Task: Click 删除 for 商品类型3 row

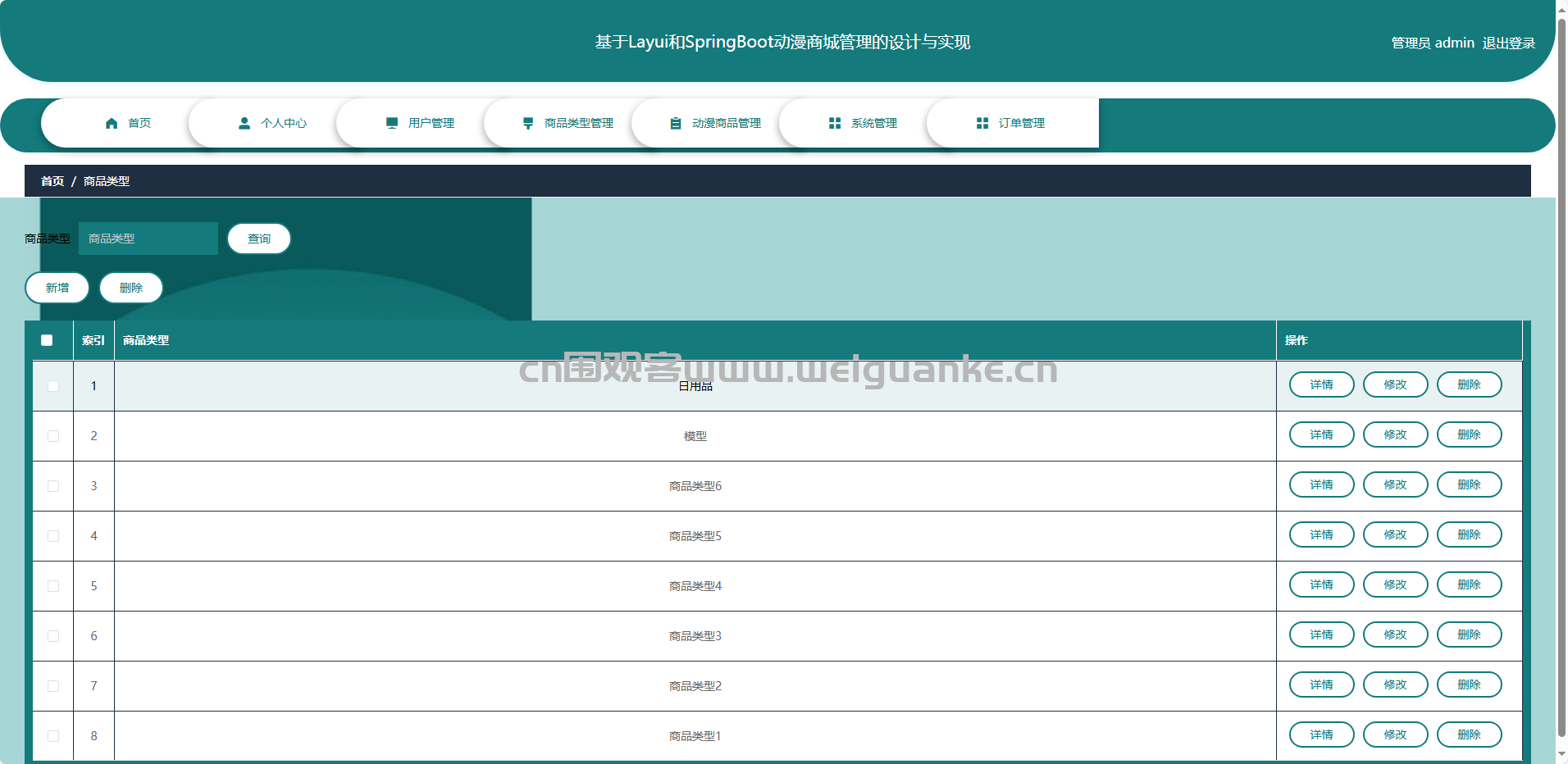Action: tap(1470, 634)
